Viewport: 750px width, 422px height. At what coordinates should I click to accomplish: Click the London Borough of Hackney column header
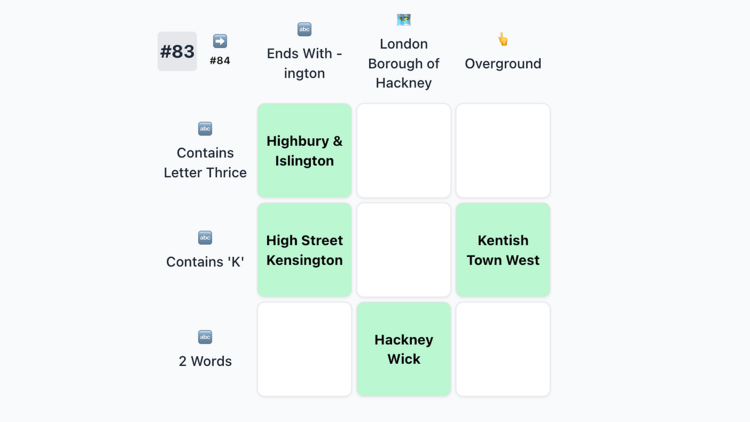point(404,63)
